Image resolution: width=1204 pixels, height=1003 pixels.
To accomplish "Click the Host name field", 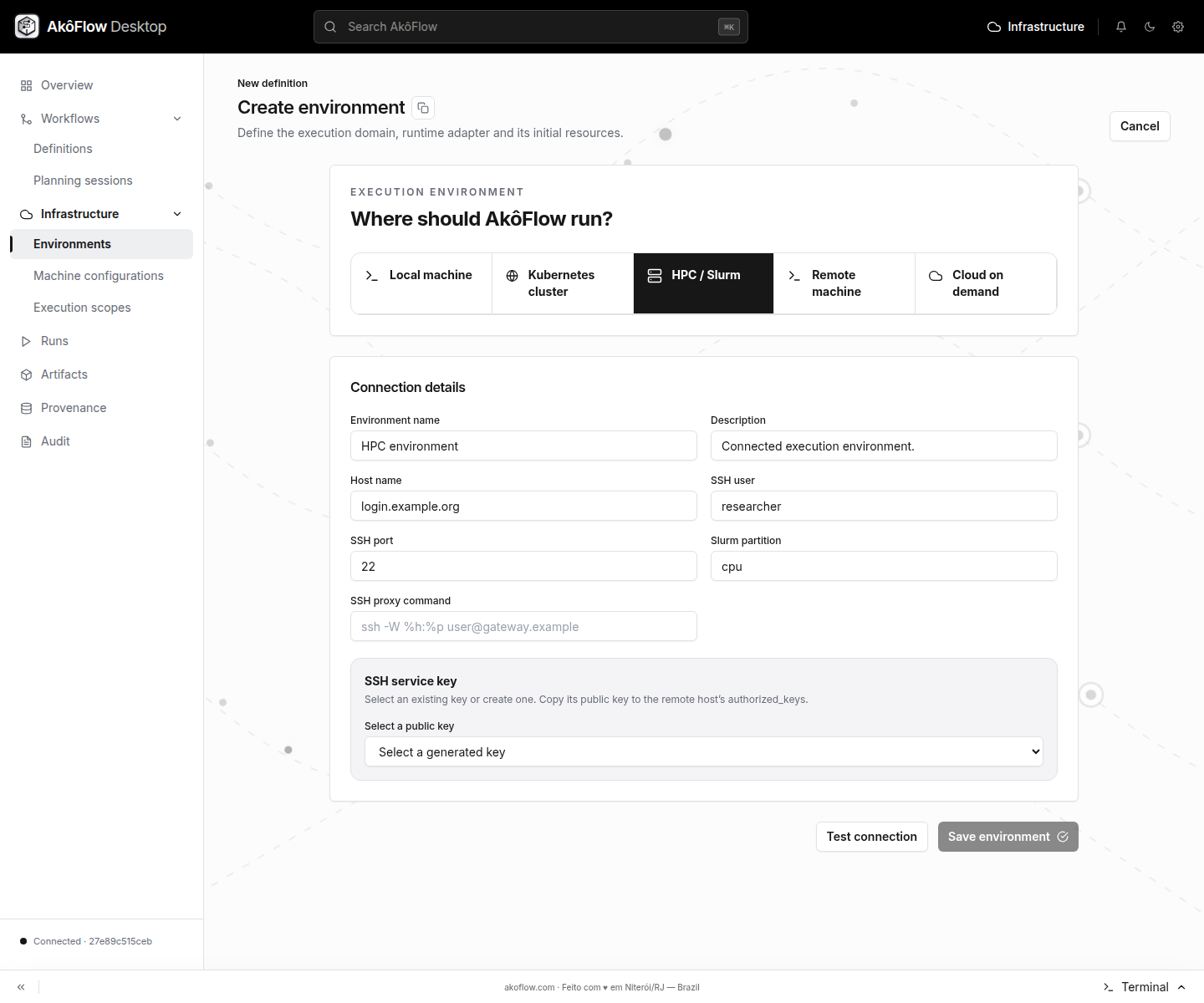I will coord(523,506).
